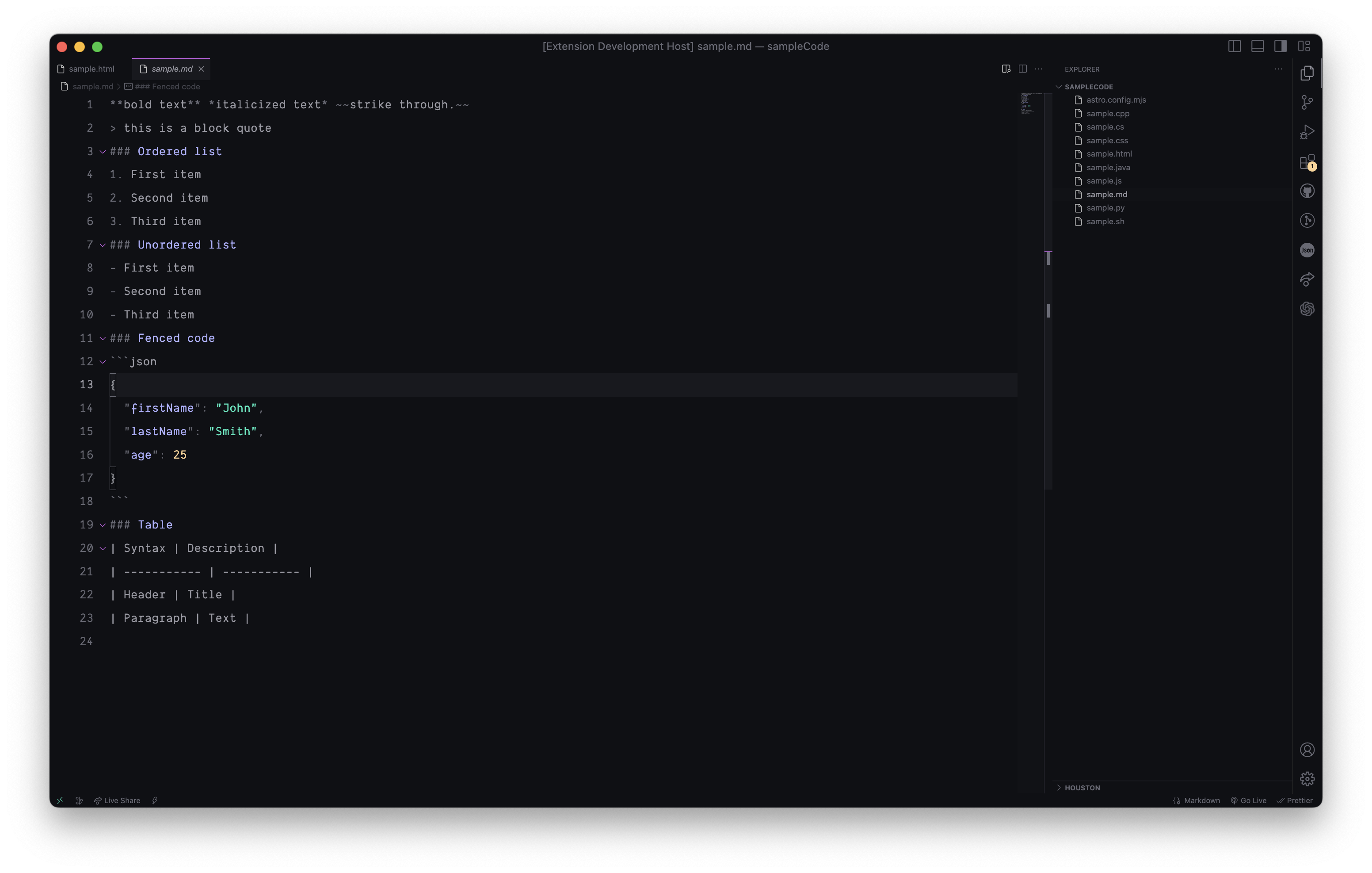Open the GitHub panel icon
The image size is (1372, 873).
click(x=1307, y=191)
